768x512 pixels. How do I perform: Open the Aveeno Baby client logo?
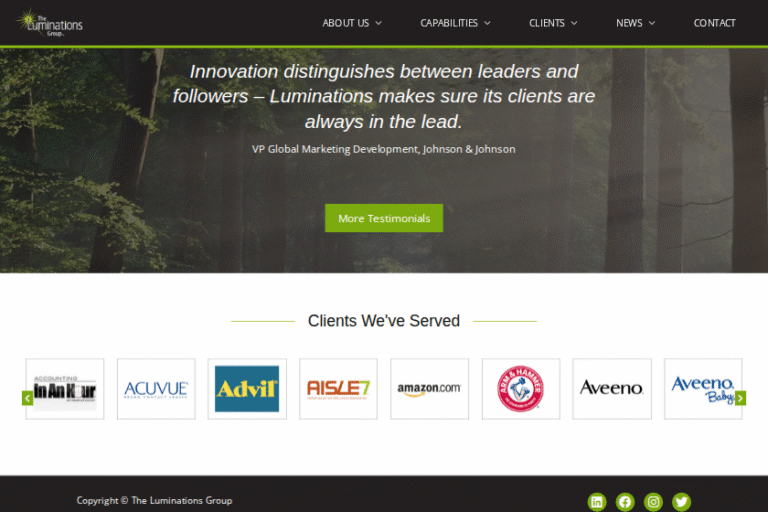703,389
